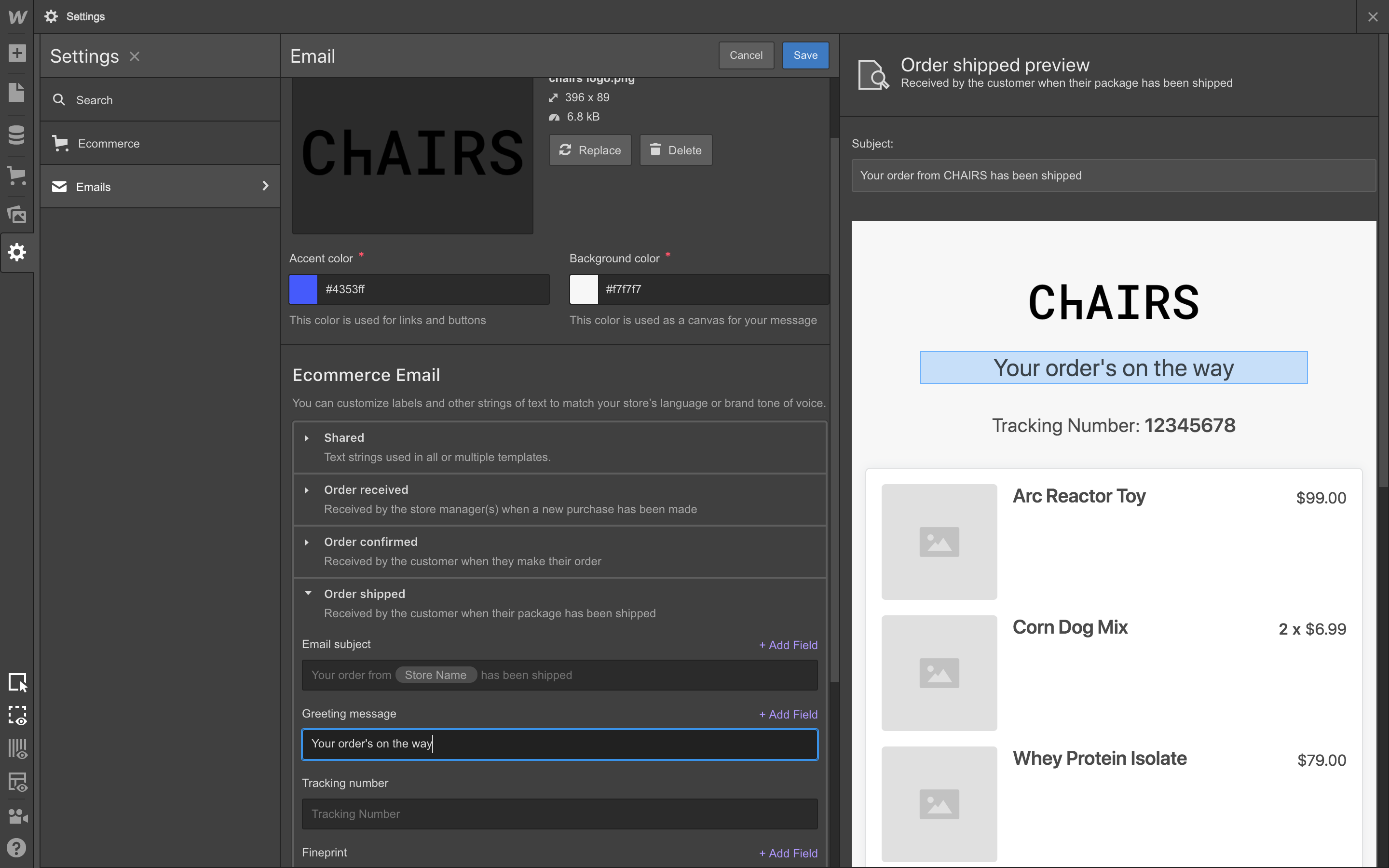The width and height of the screenshot is (1389, 868).
Task: Toggle element edge visibility tool
Action: (17, 715)
